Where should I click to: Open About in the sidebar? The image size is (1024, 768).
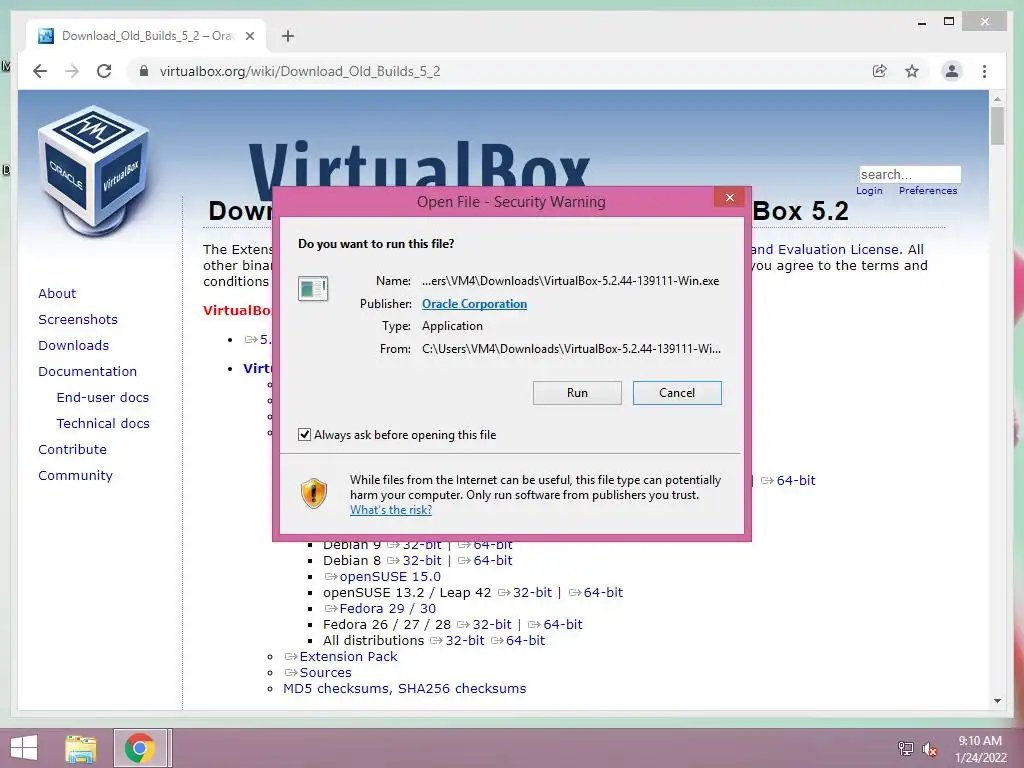57,293
